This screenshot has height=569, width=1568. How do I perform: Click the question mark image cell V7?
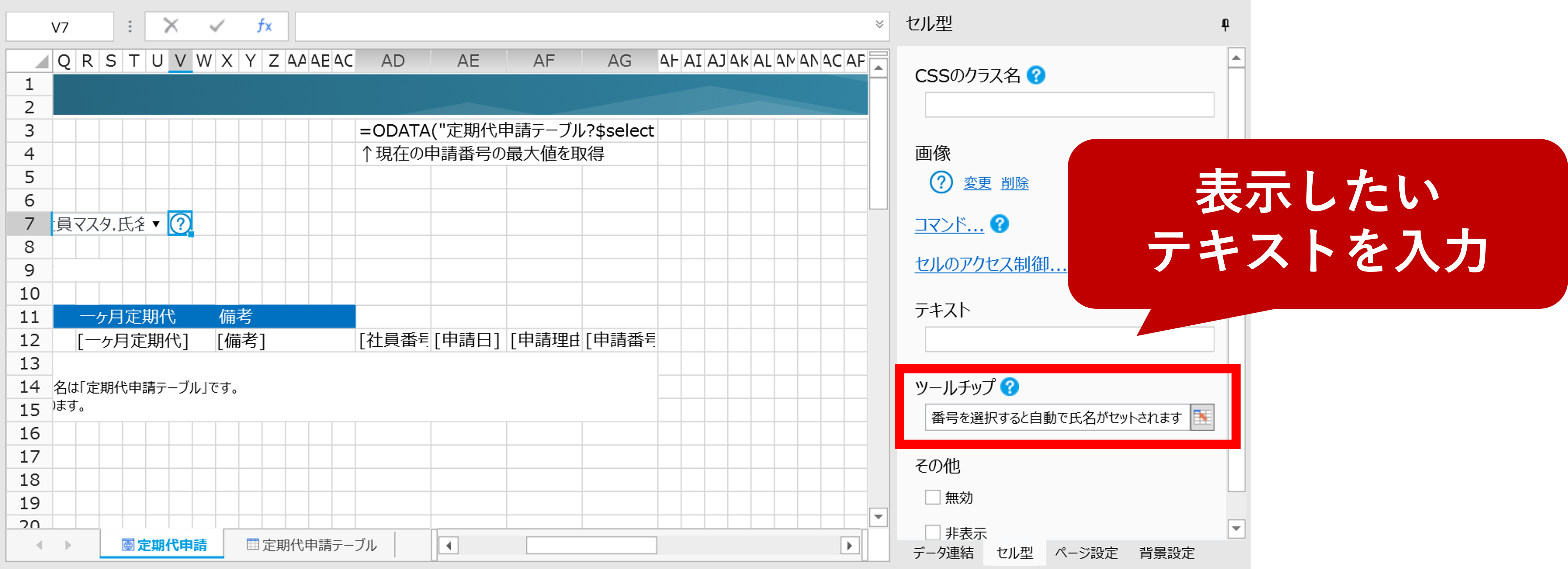(x=180, y=224)
